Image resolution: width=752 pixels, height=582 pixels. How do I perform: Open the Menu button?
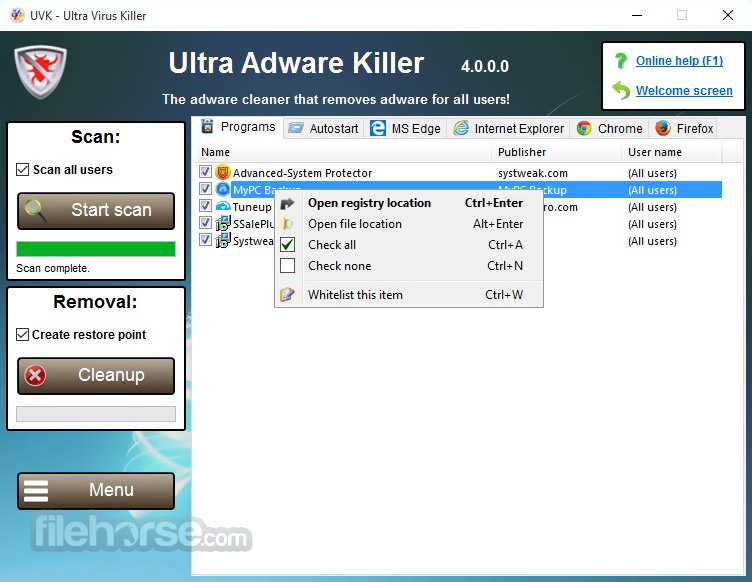point(96,491)
